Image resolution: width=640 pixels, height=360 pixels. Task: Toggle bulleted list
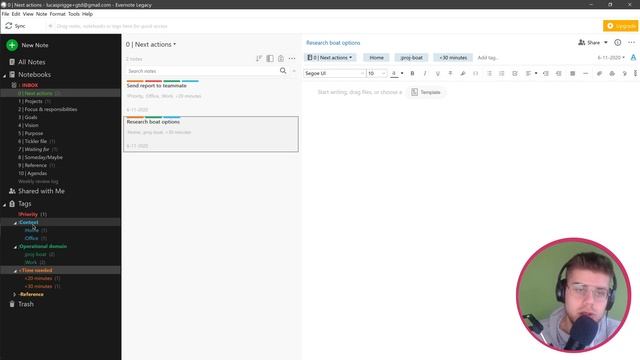pos(489,73)
